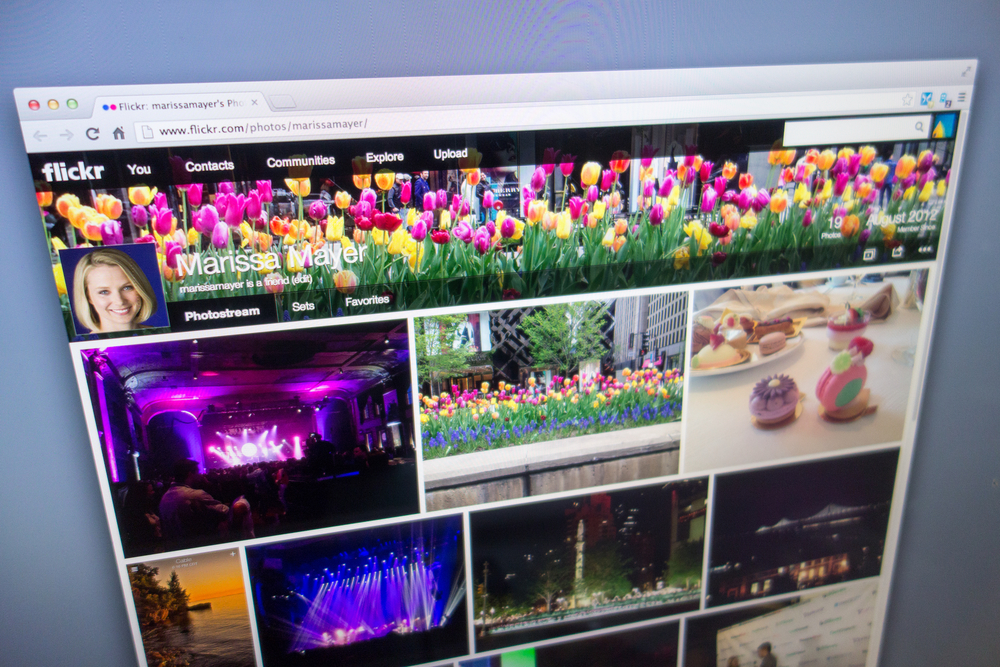
Task: Switch to the Favorites tab
Action: tap(367, 300)
